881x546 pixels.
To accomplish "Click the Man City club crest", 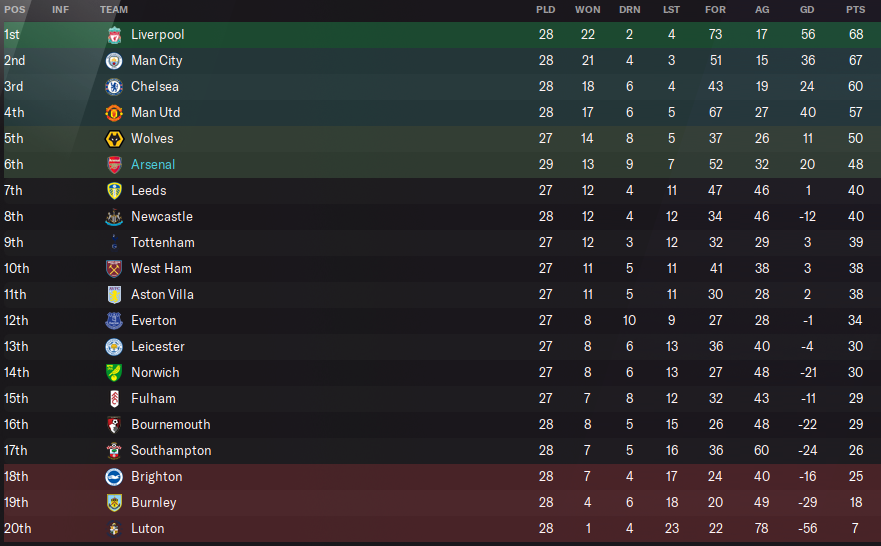I will [114, 61].
